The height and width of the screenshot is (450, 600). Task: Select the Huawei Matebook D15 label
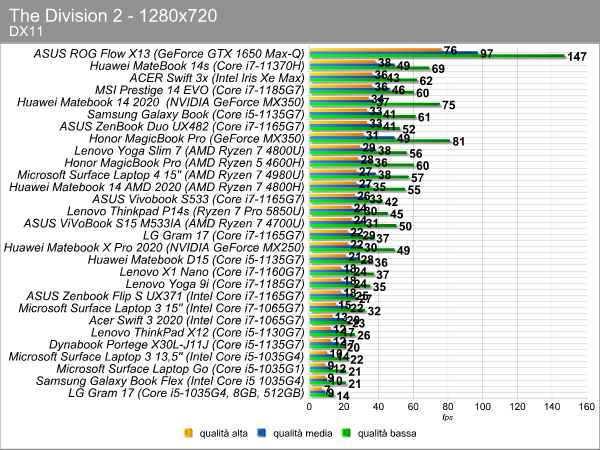(196, 260)
